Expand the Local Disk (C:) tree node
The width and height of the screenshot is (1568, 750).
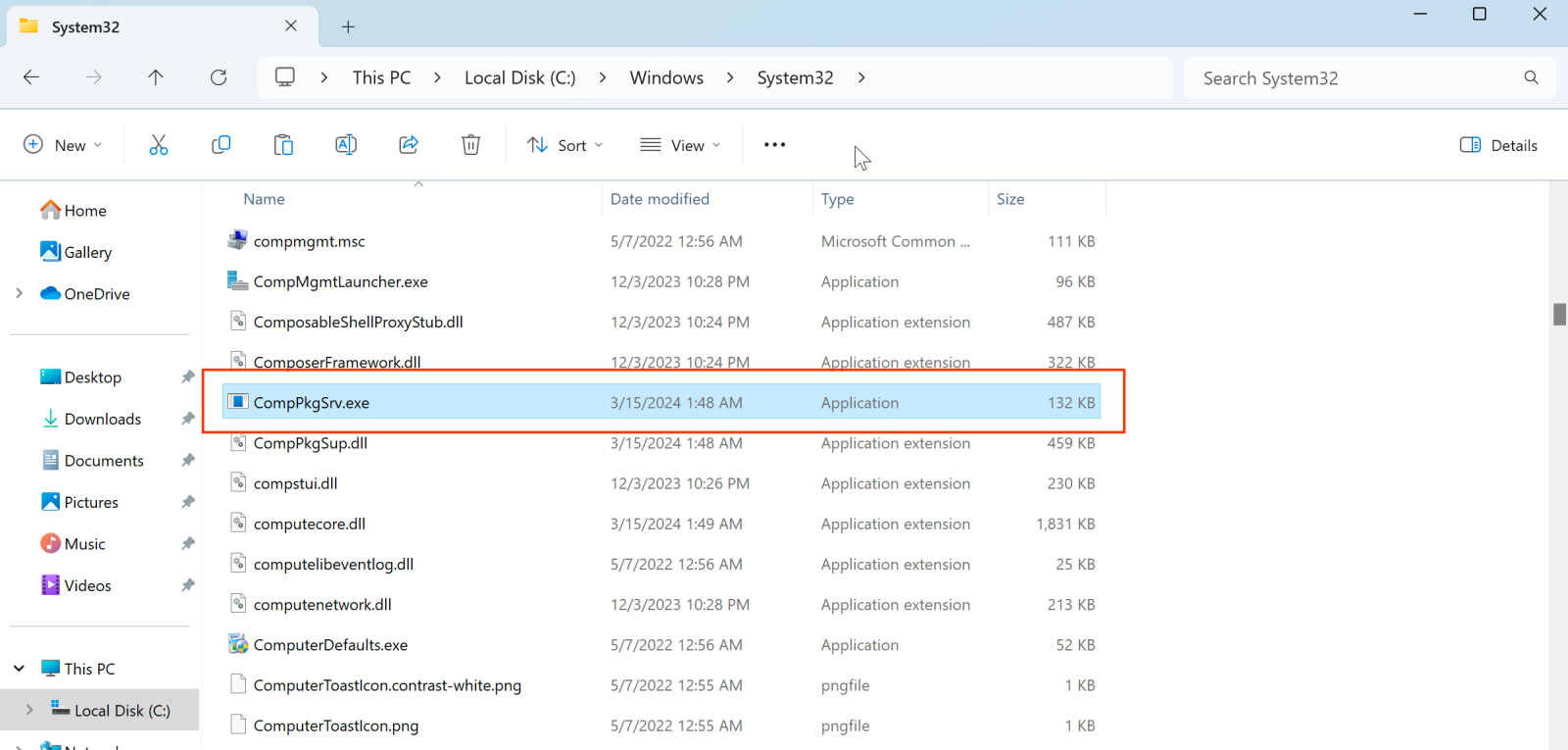pos(29,710)
